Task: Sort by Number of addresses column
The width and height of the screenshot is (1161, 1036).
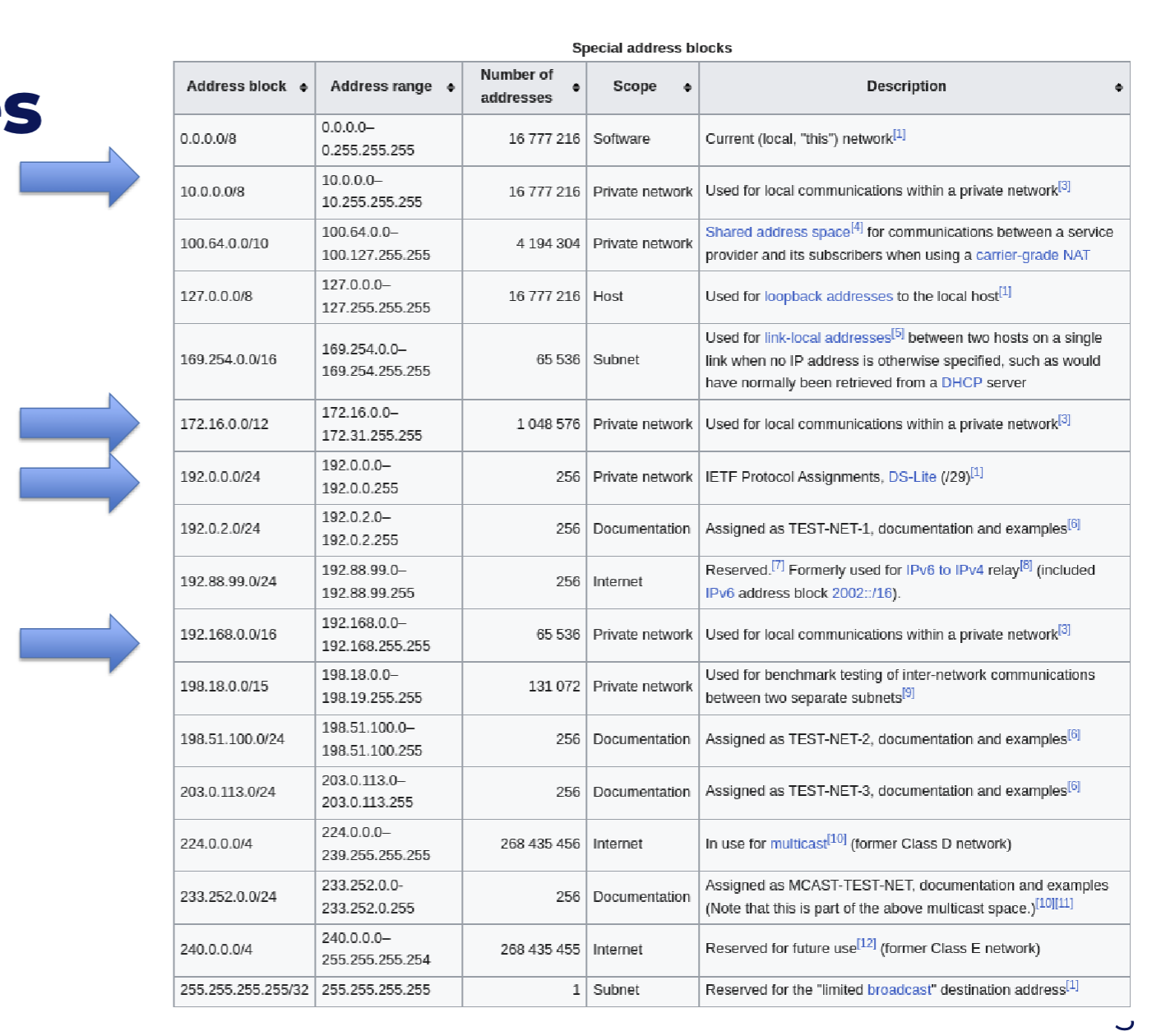Action: tap(576, 87)
